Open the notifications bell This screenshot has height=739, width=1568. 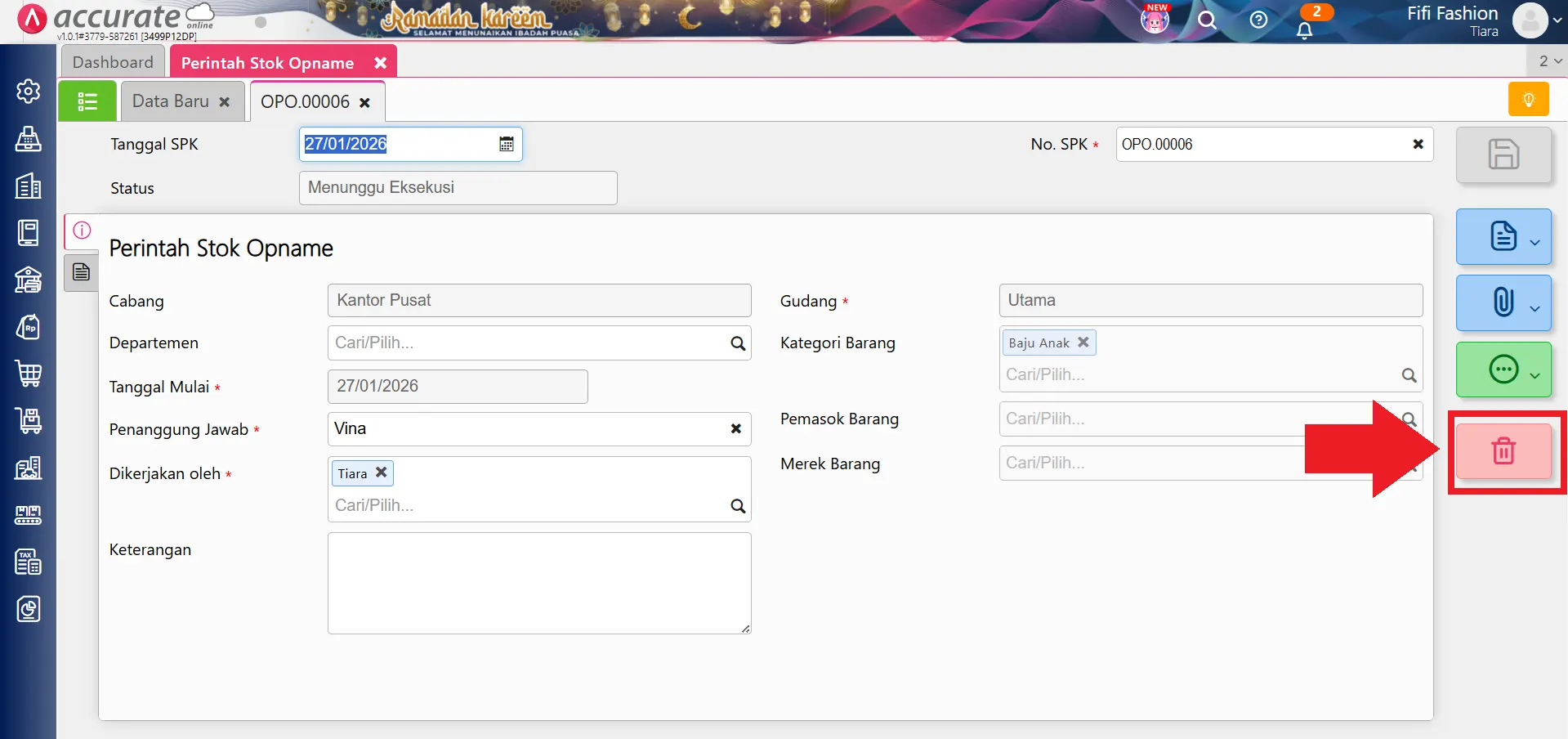[x=1304, y=30]
